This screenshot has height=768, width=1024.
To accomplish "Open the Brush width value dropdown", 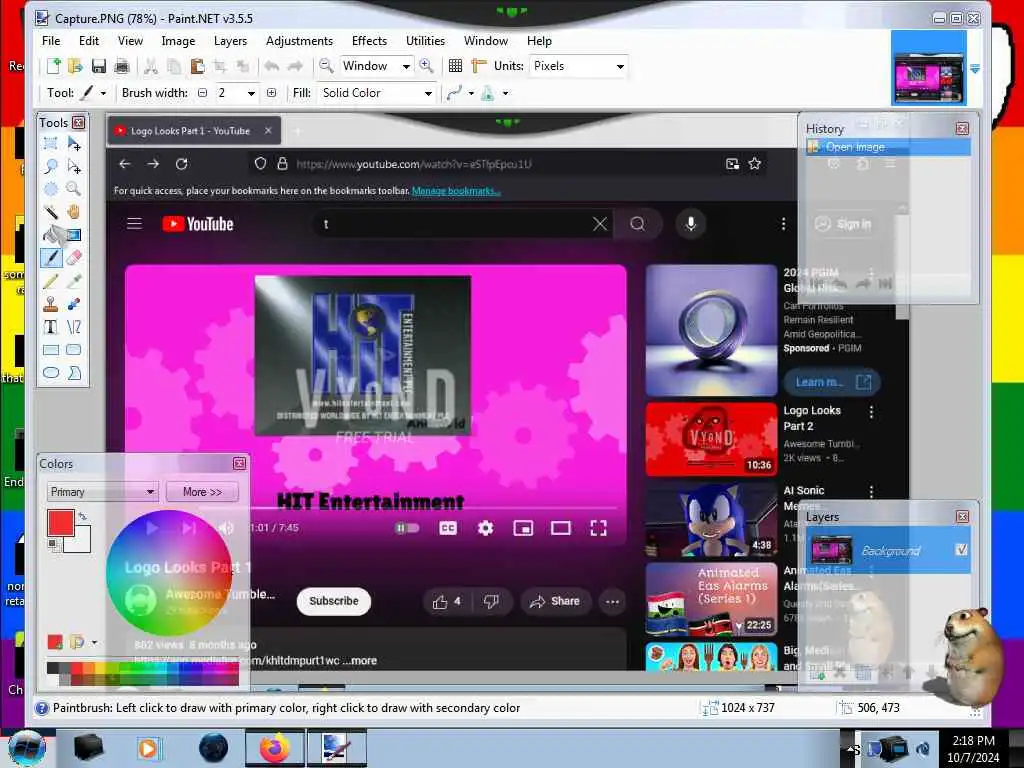I will [x=251, y=93].
